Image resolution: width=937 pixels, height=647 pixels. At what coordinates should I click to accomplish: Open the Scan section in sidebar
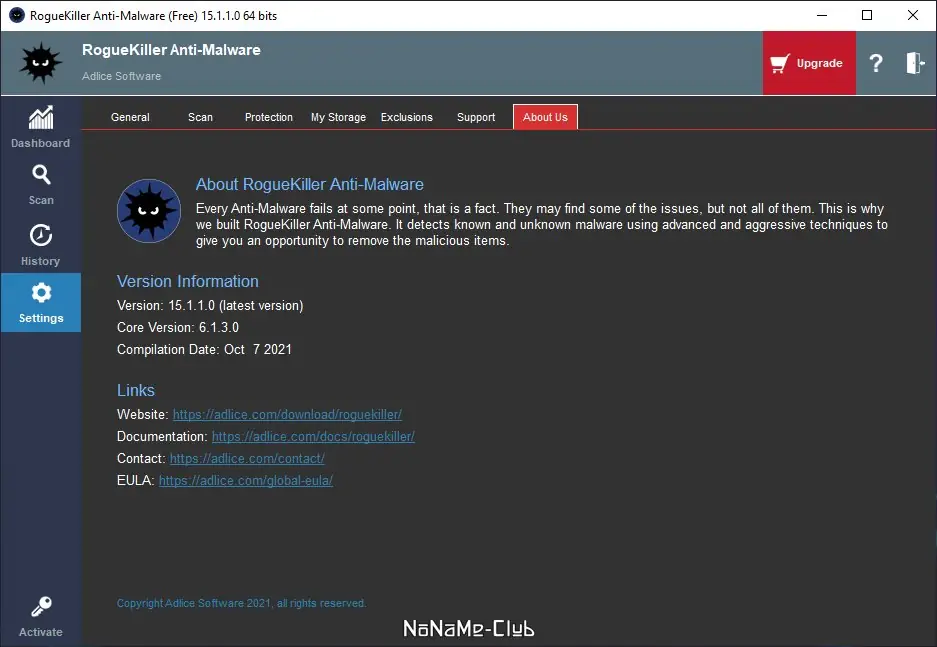[41, 185]
